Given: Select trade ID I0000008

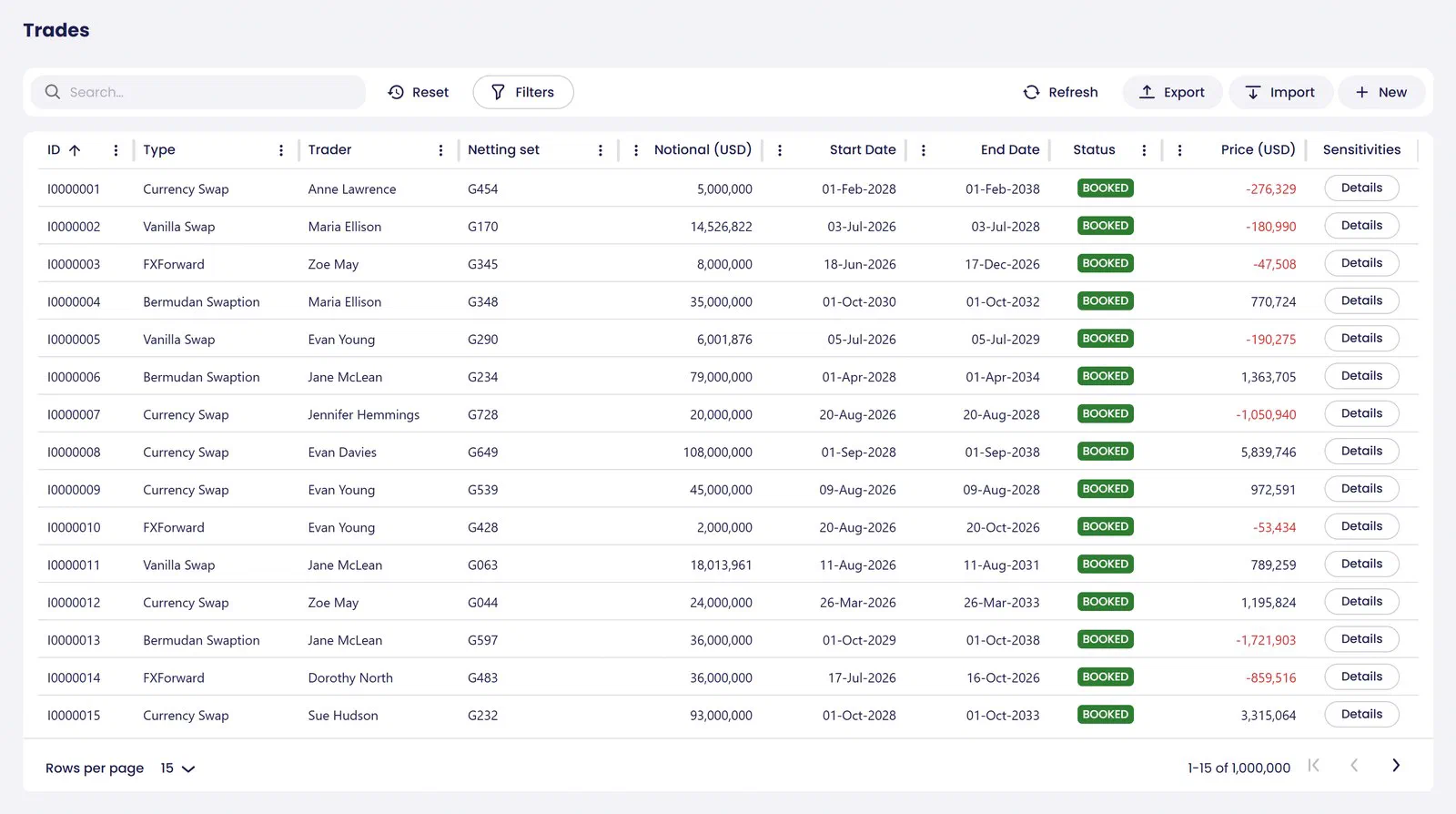Looking at the screenshot, I should [x=74, y=453].
